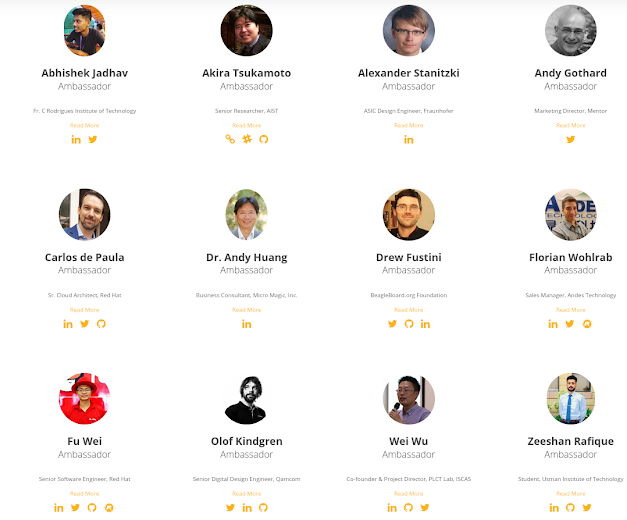Click Akira Tsukamoto's website link icon
The image size is (627, 520).
coord(230,139)
